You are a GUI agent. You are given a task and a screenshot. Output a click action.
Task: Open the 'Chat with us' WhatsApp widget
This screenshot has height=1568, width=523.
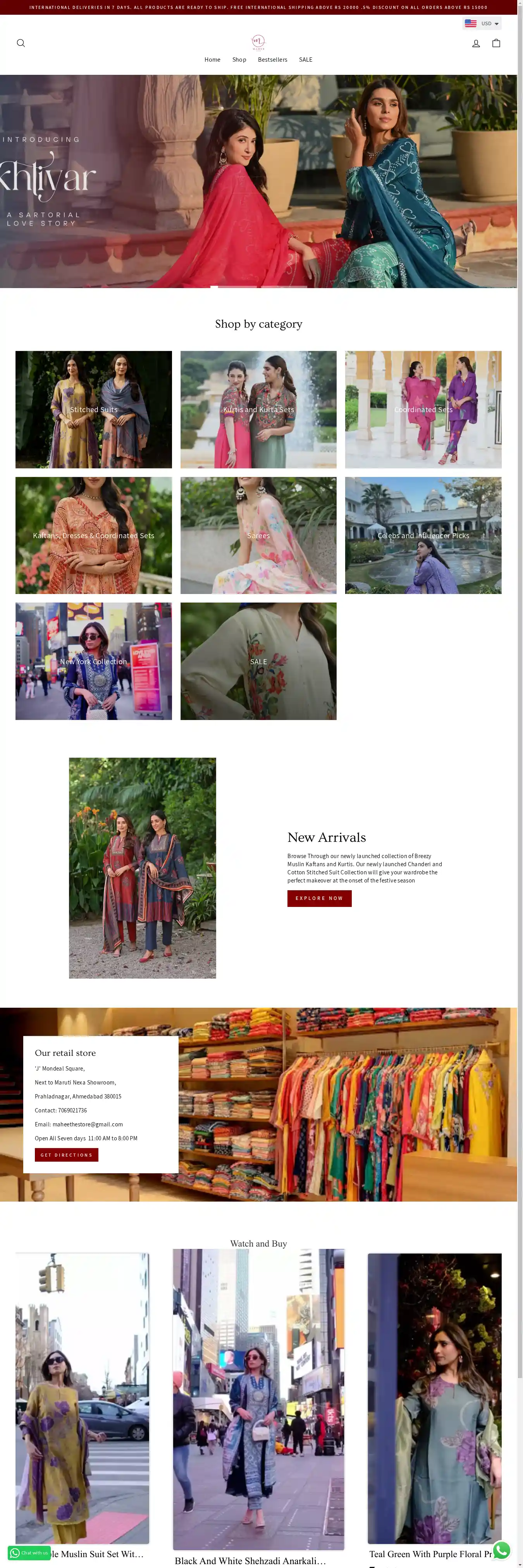pyautogui.click(x=29, y=1553)
